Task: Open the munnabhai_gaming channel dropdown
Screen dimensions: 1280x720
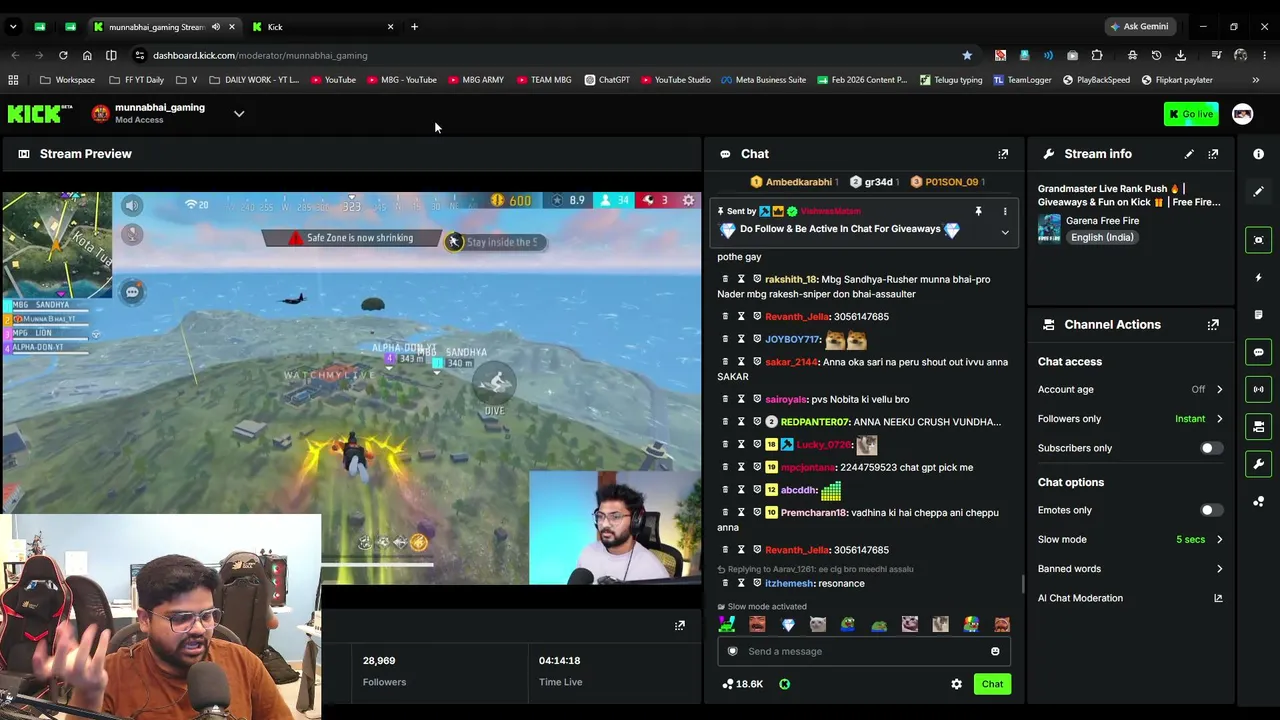Action: tap(239, 114)
